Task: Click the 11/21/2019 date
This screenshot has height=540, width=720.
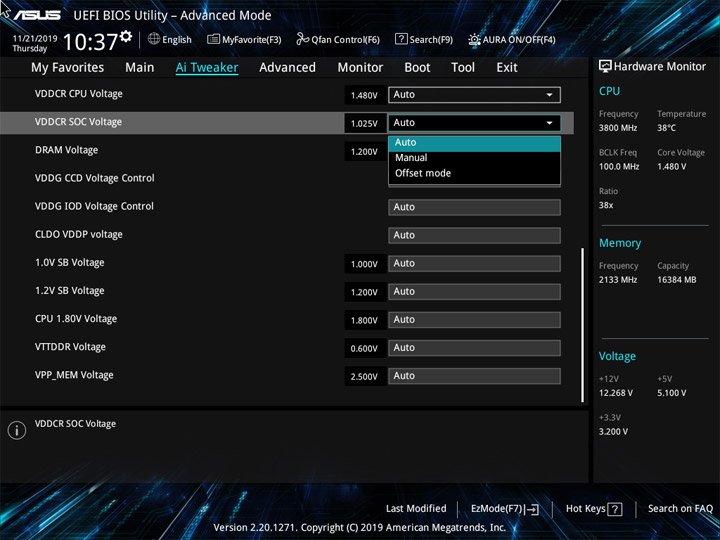Action: click(35, 39)
